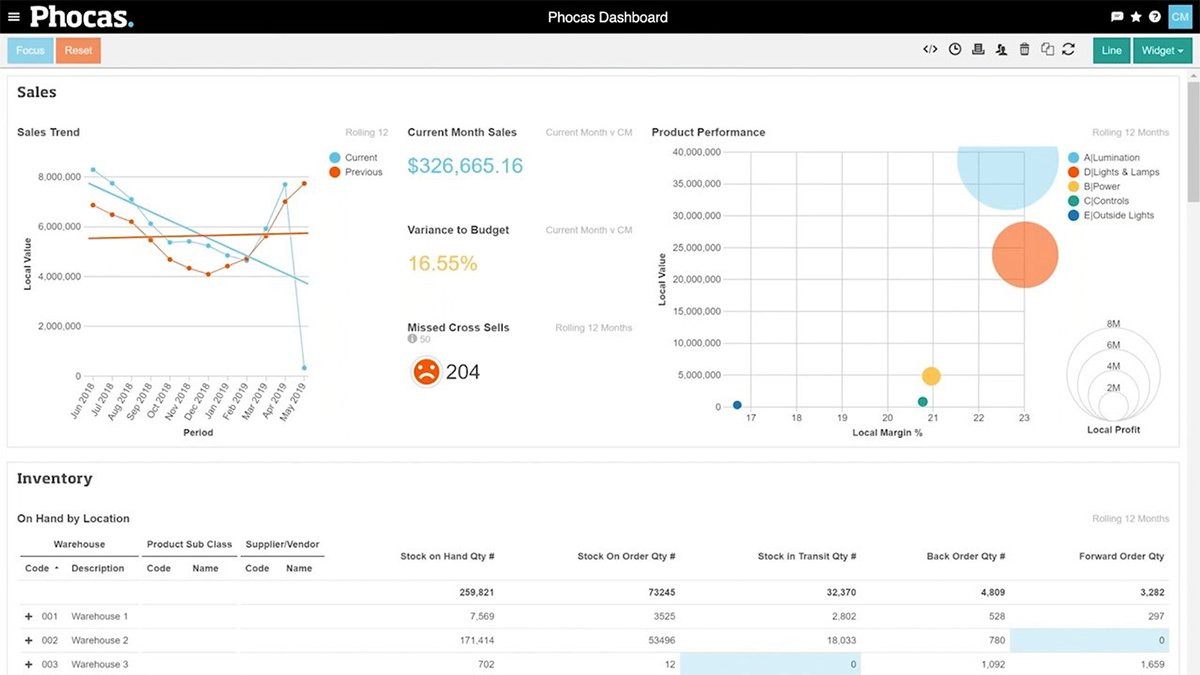Open the time period history icon
The height and width of the screenshot is (675, 1200).
click(954, 48)
